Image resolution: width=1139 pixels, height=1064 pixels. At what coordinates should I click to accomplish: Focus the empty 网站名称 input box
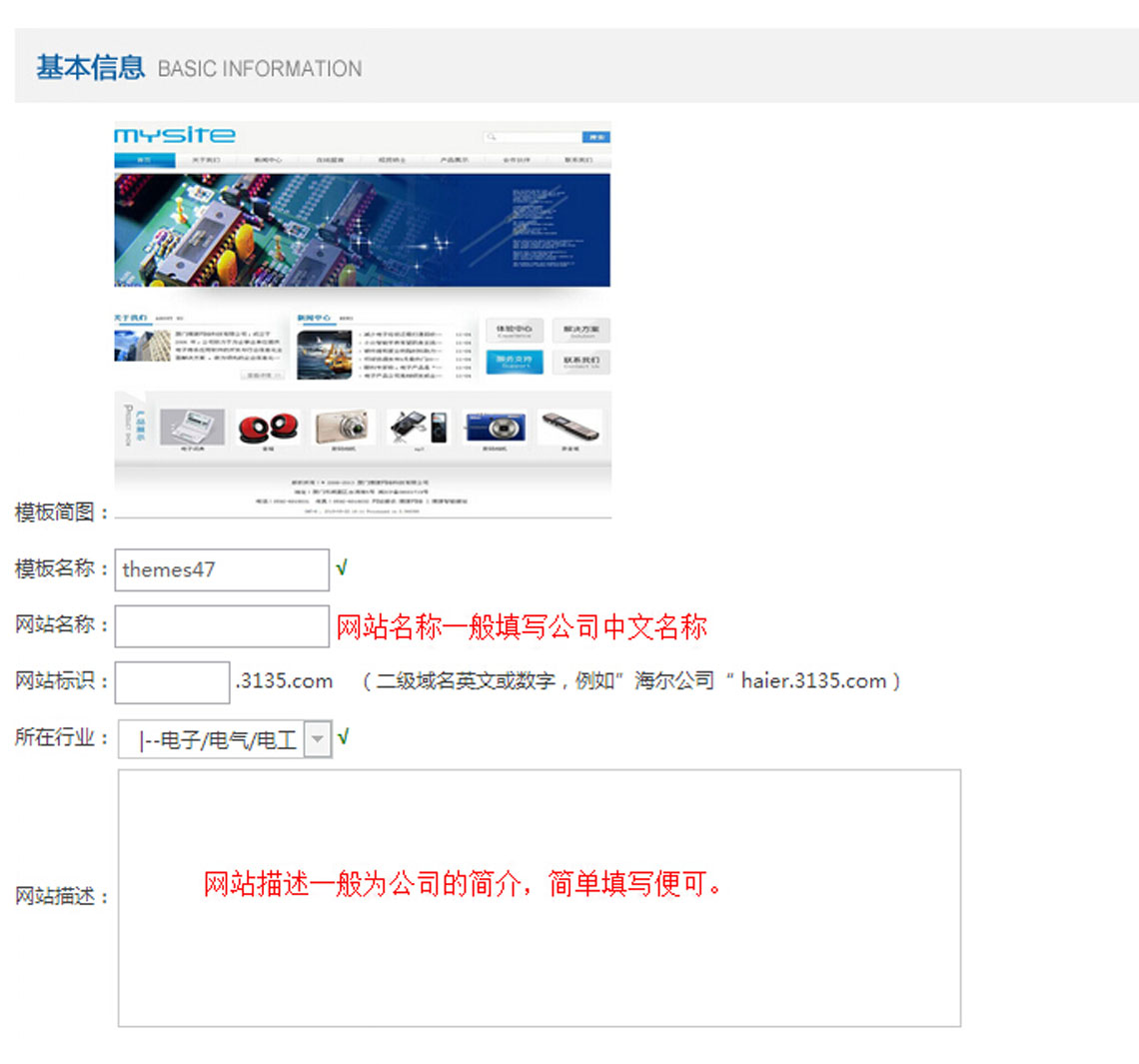[221, 626]
